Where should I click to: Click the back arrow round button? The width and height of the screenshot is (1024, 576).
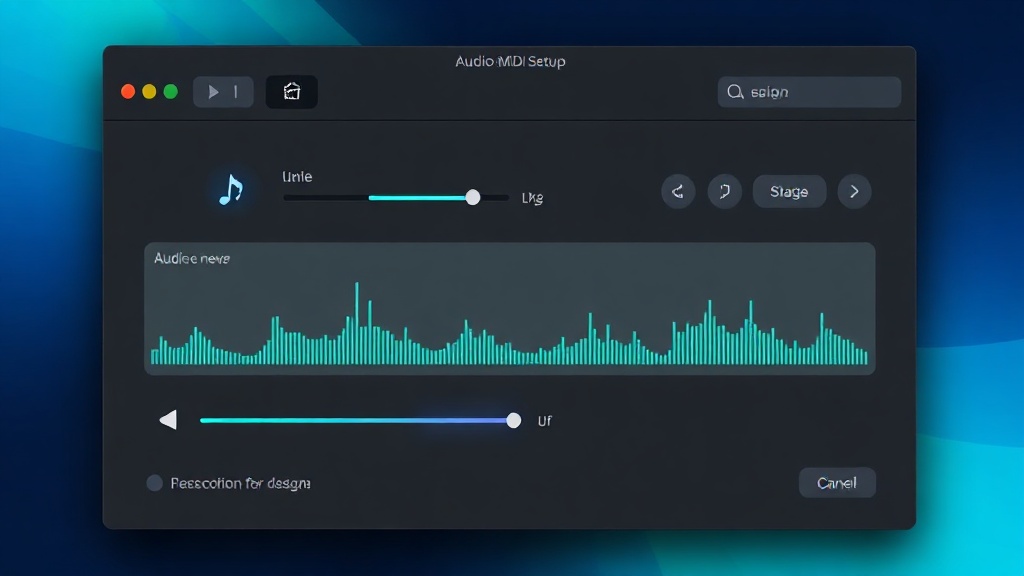[678, 191]
